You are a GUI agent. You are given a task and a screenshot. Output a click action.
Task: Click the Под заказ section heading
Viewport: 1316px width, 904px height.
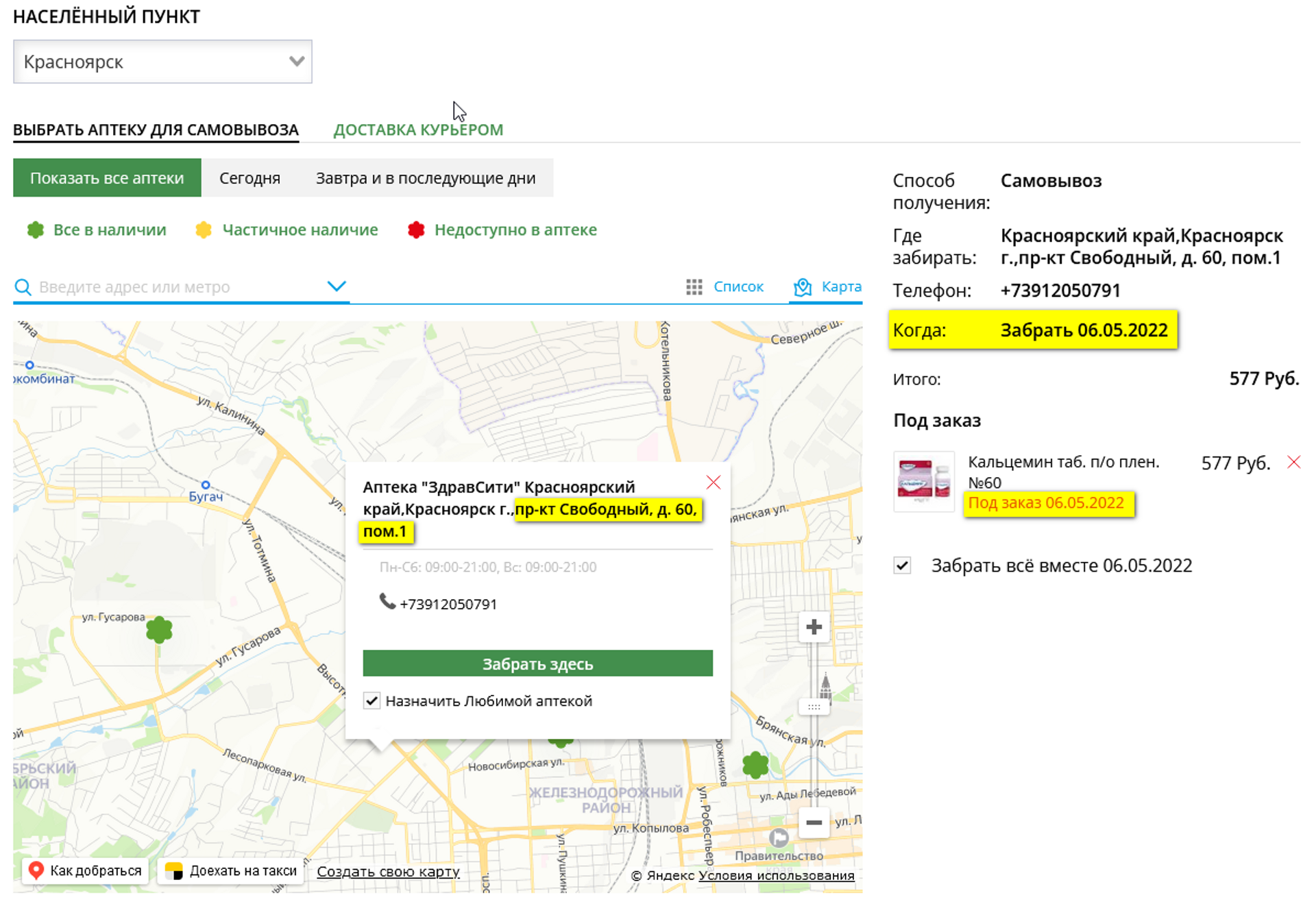pyautogui.click(x=937, y=420)
